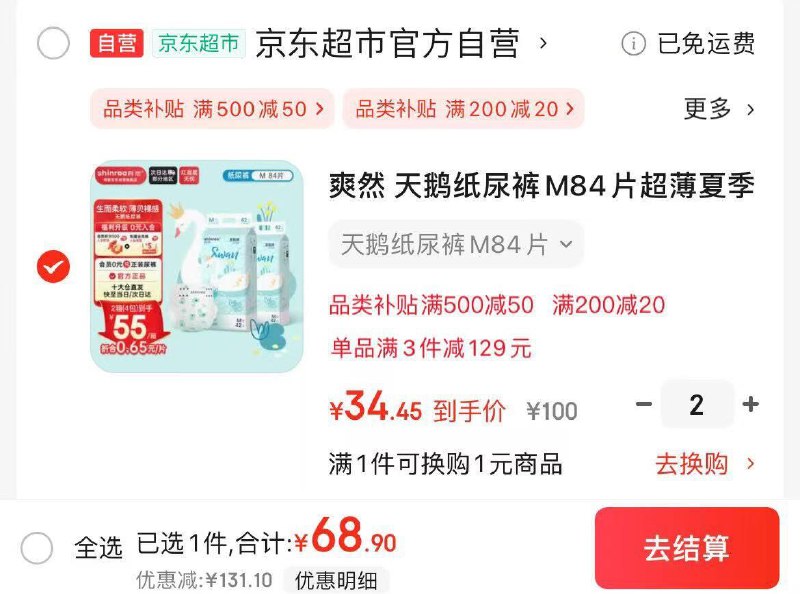Uncheck the selected diaper product
The height and width of the screenshot is (594, 800).
(54, 266)
